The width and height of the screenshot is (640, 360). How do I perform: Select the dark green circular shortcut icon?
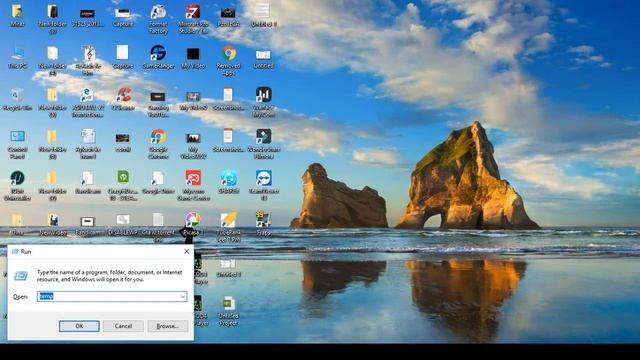pyautogui.click(x=17, y=178)
